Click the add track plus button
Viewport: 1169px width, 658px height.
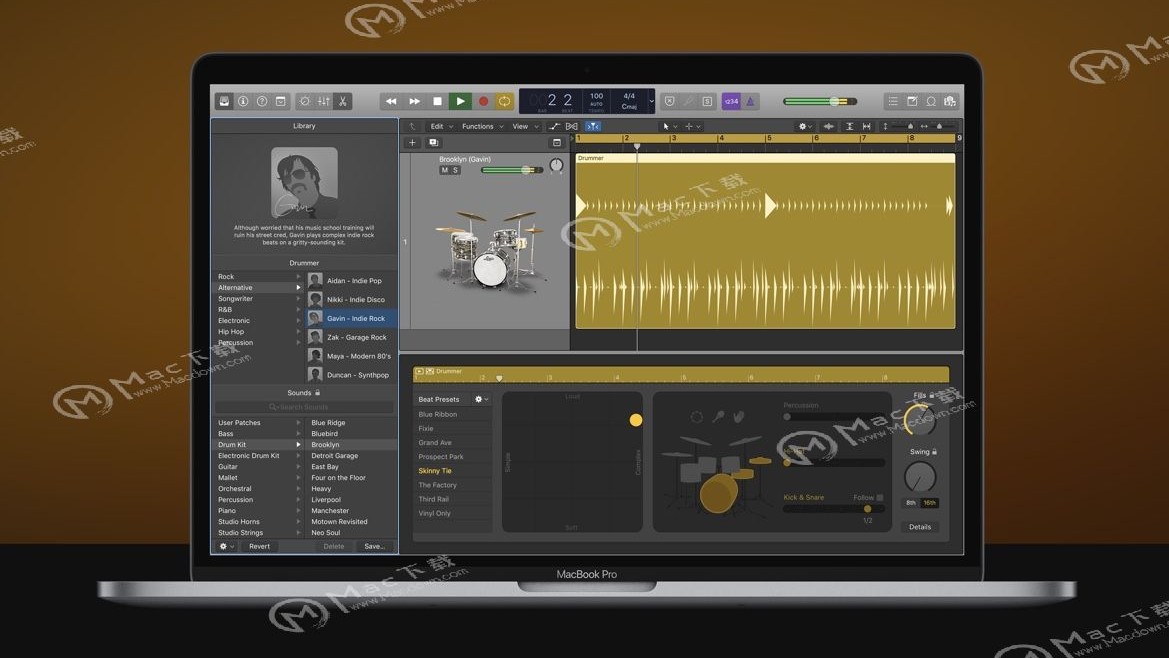[x=412, y=142]
